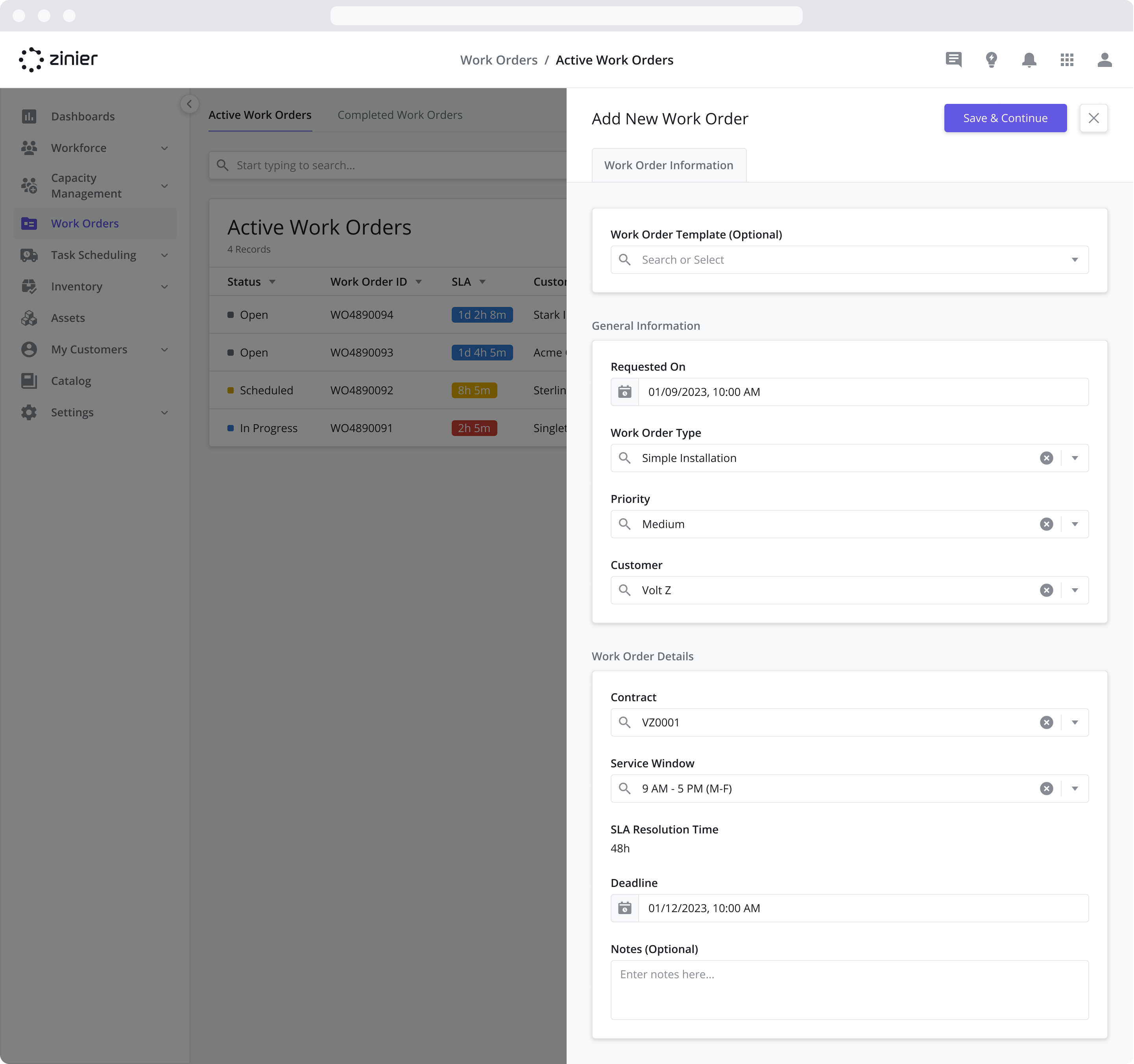This screenshot has width=1134, height=1064.
Task: Switch to Completed Work Orders tab
Action: [400, 115]
